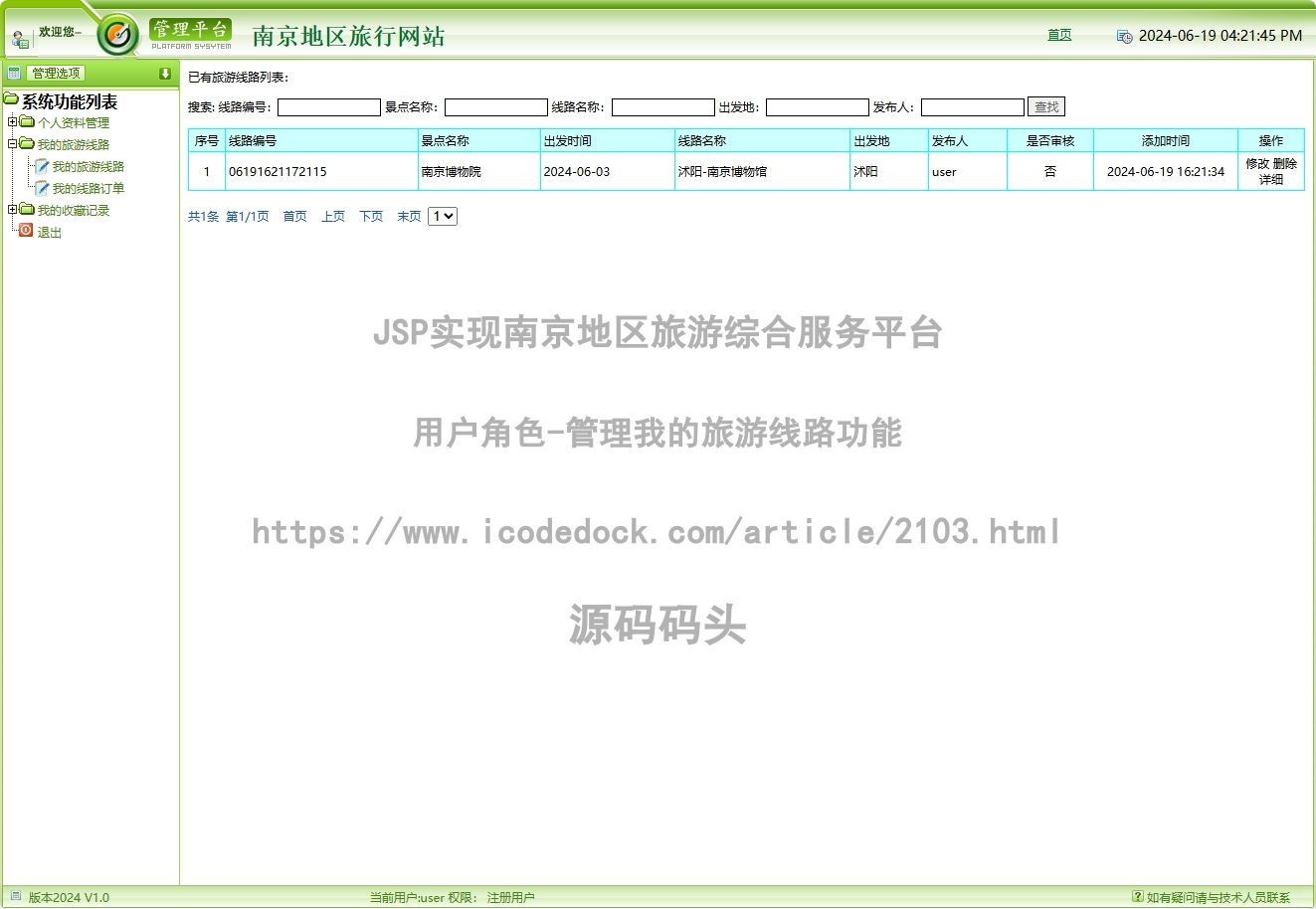Click the 版本2024 V1.0 footer text
The image size is (1316, 909).
coord(69,897)
